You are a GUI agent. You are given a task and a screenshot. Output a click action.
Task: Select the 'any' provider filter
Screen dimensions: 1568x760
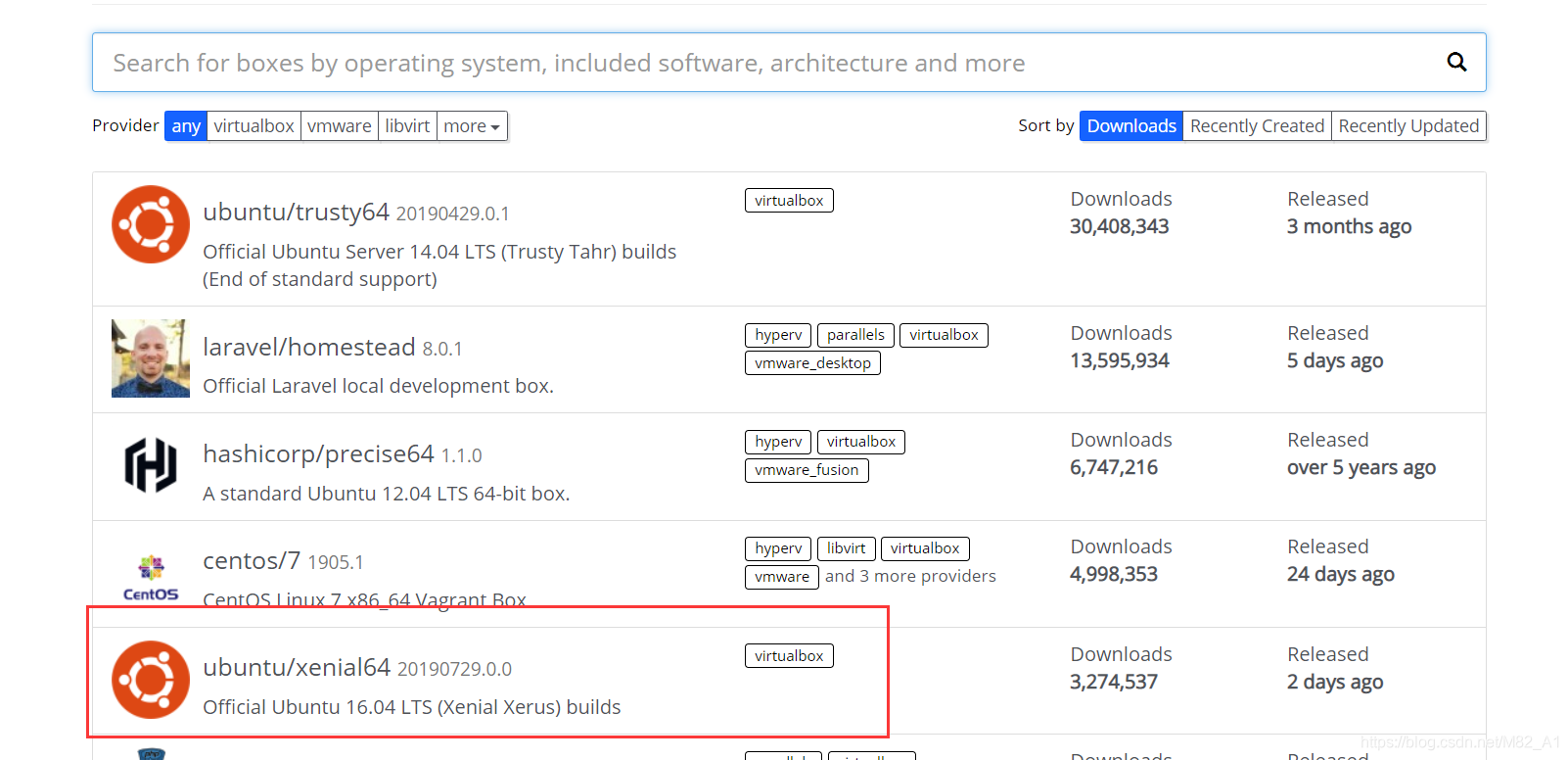tap(186, 126)
